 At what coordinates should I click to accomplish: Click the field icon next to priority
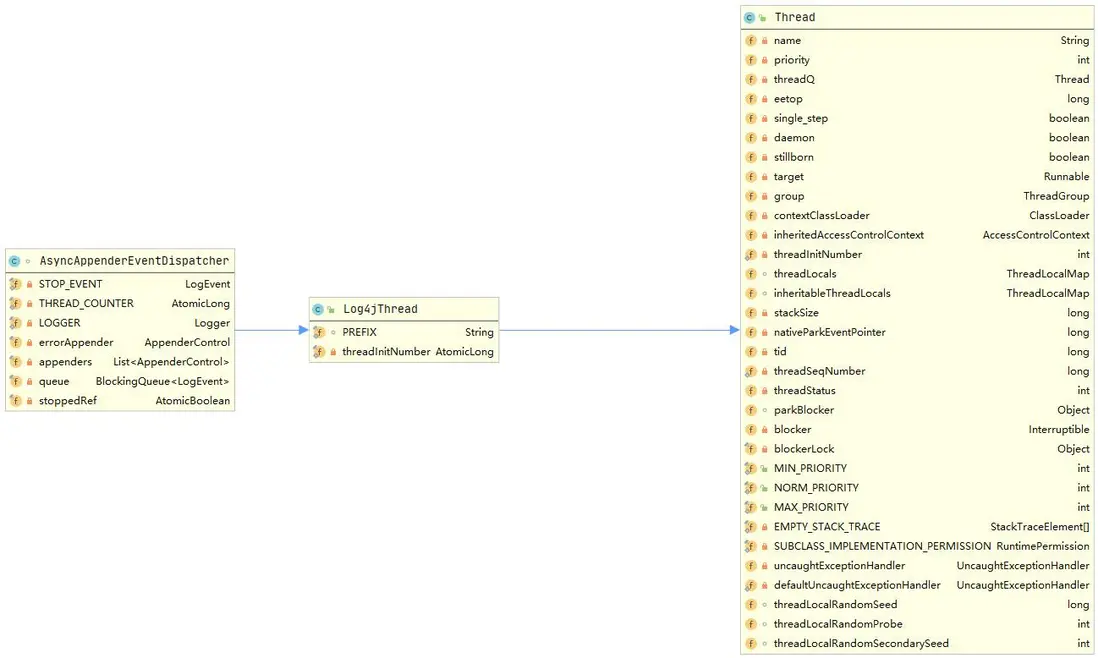(x=751, y=60)
